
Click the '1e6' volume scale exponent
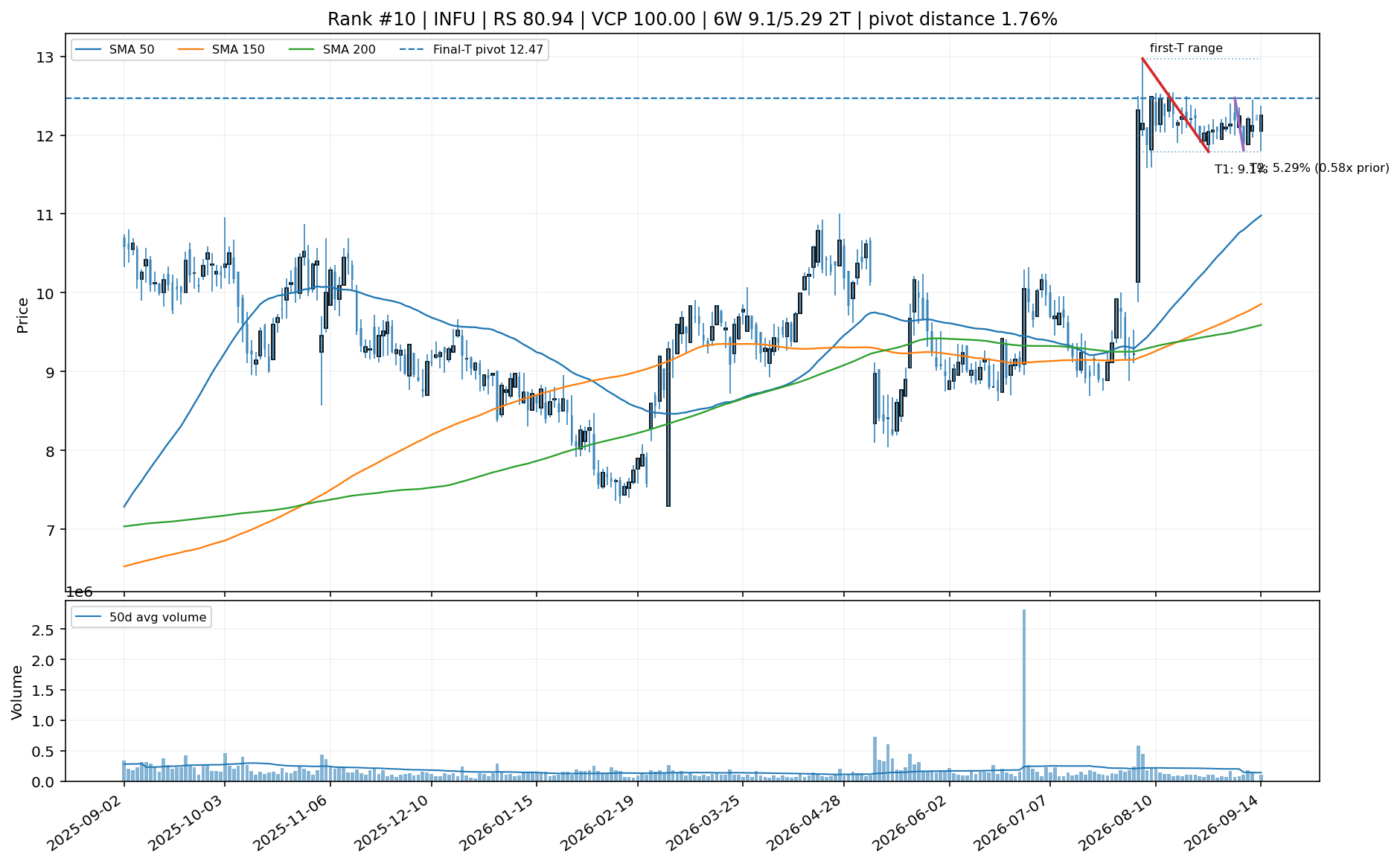tap(80, 592)
